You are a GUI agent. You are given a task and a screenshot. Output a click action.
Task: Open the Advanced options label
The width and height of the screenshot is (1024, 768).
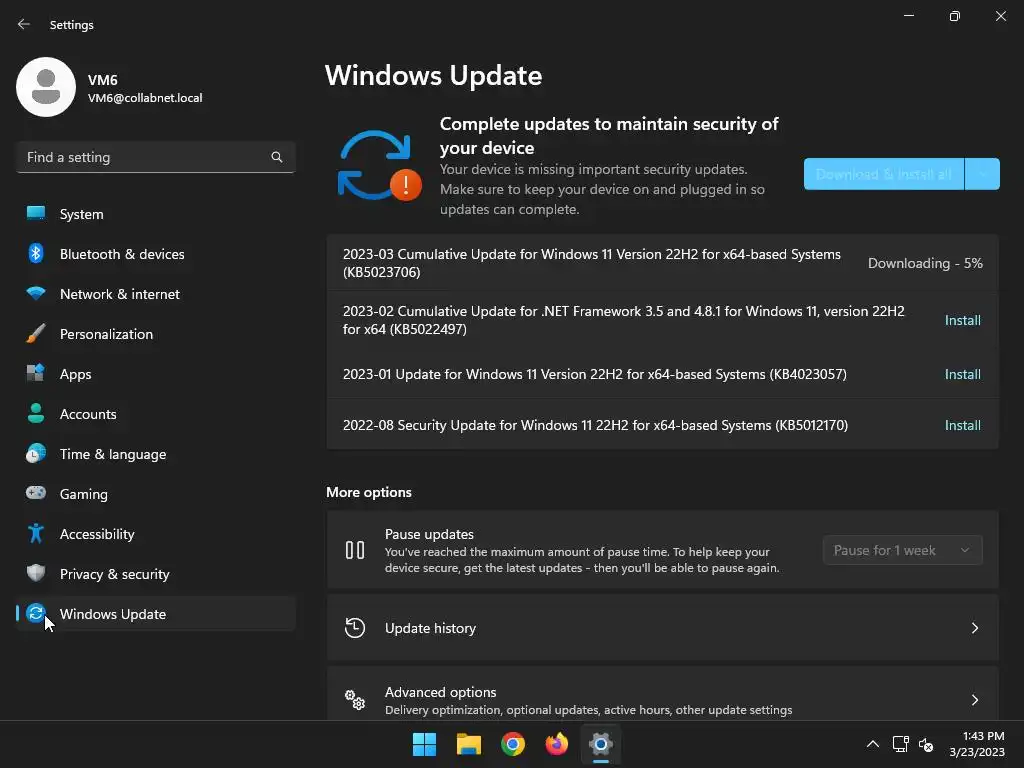(x=441, y=692)
